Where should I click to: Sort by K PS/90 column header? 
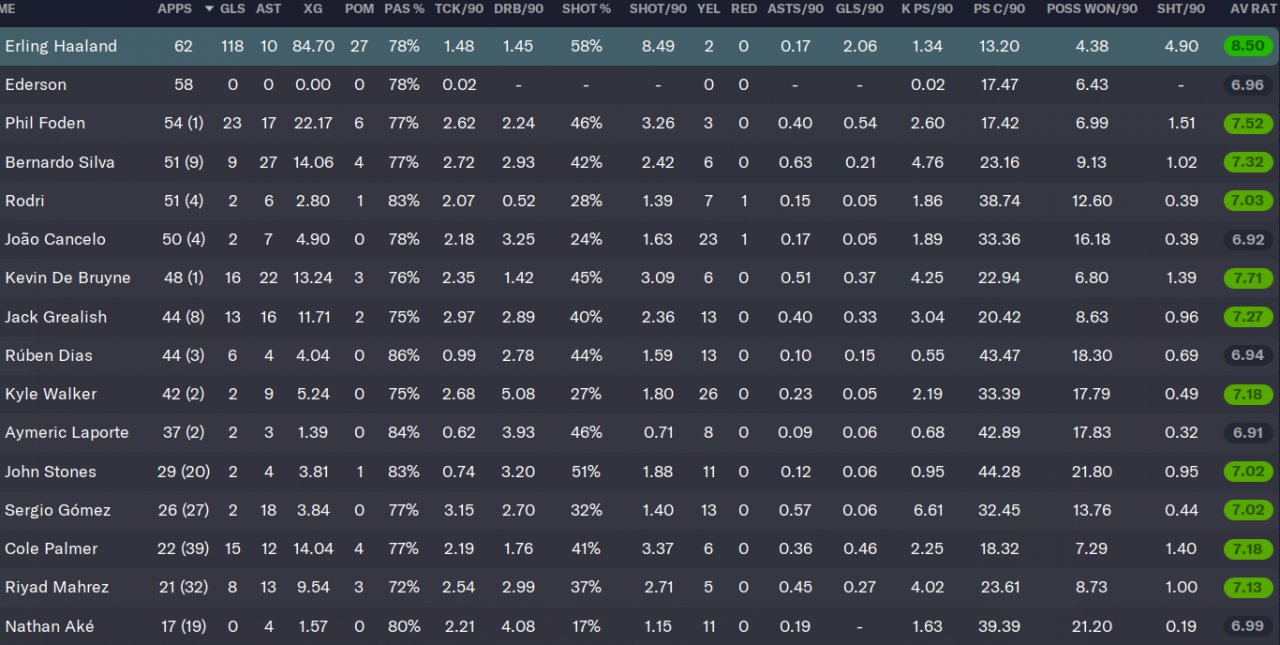[x=928, y=9]
